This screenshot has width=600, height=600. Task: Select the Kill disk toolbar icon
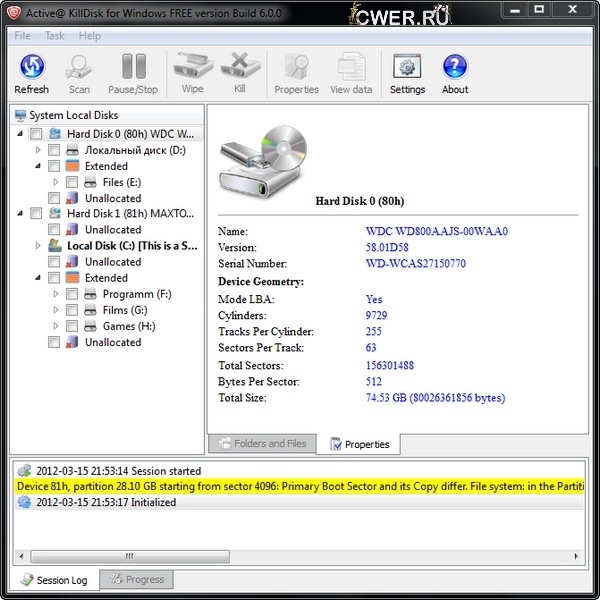240,74
